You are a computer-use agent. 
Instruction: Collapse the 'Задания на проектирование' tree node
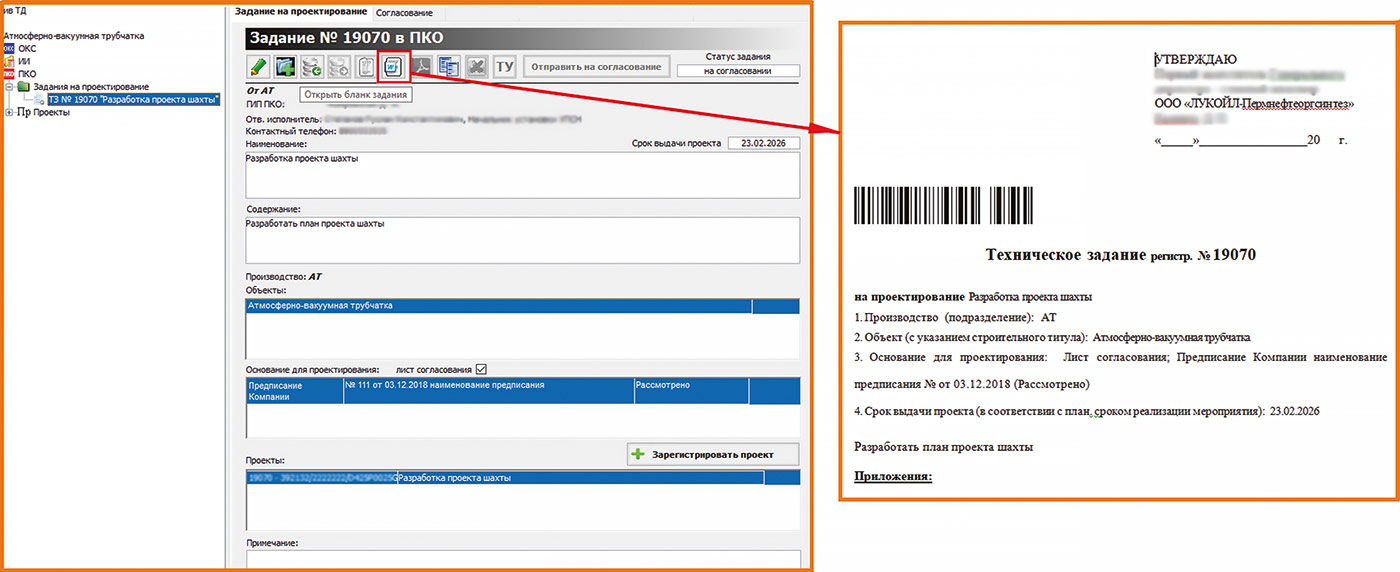pos(9,87)
